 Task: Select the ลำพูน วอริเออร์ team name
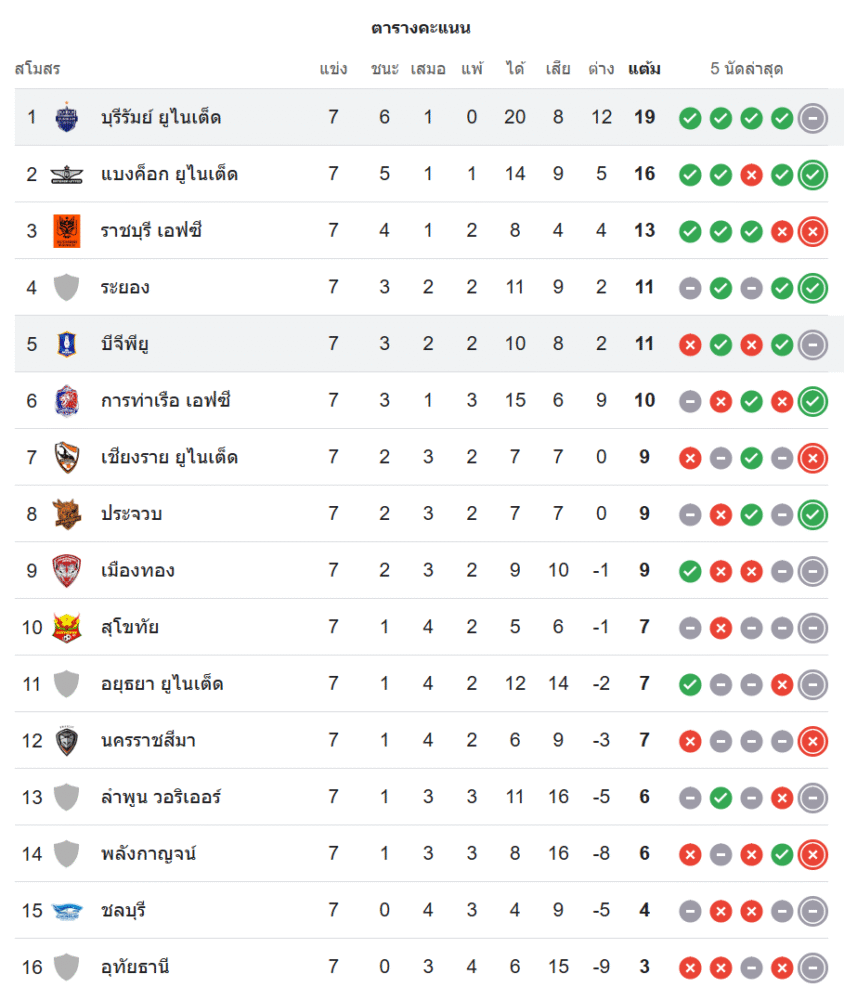click(x=161, y=798)
